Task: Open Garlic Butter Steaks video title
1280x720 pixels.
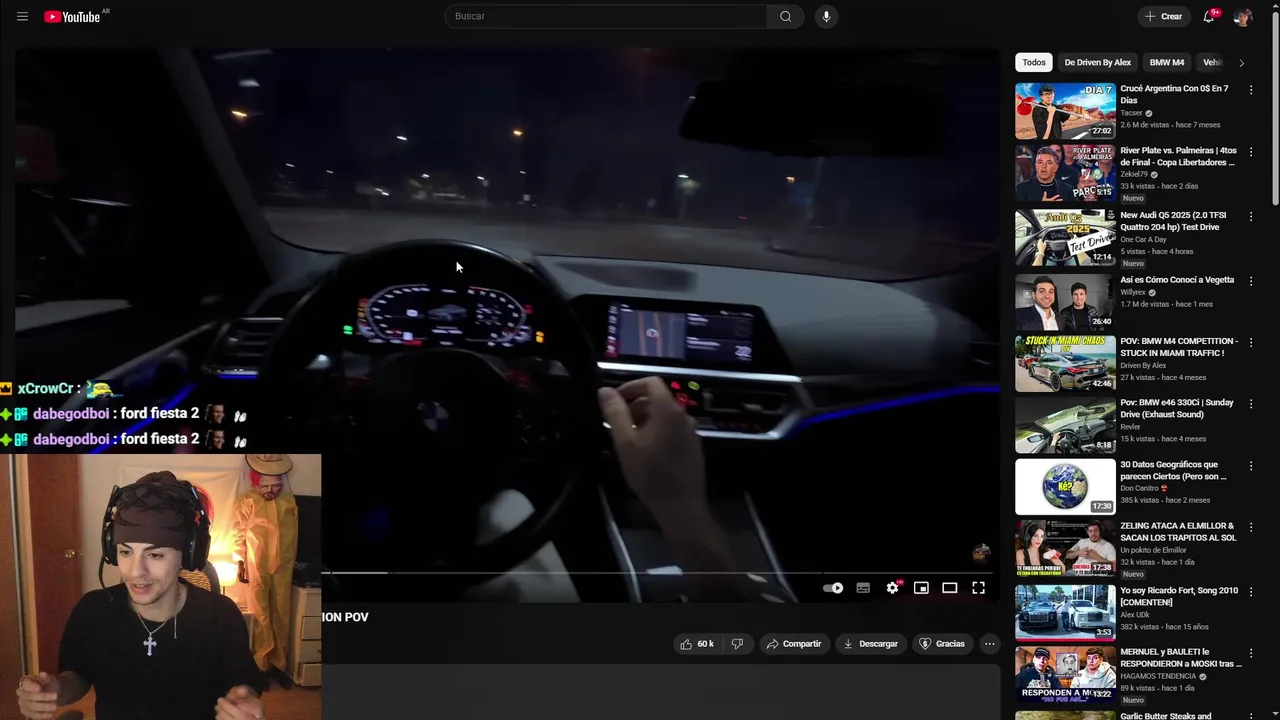Action: coord(1166,716)
